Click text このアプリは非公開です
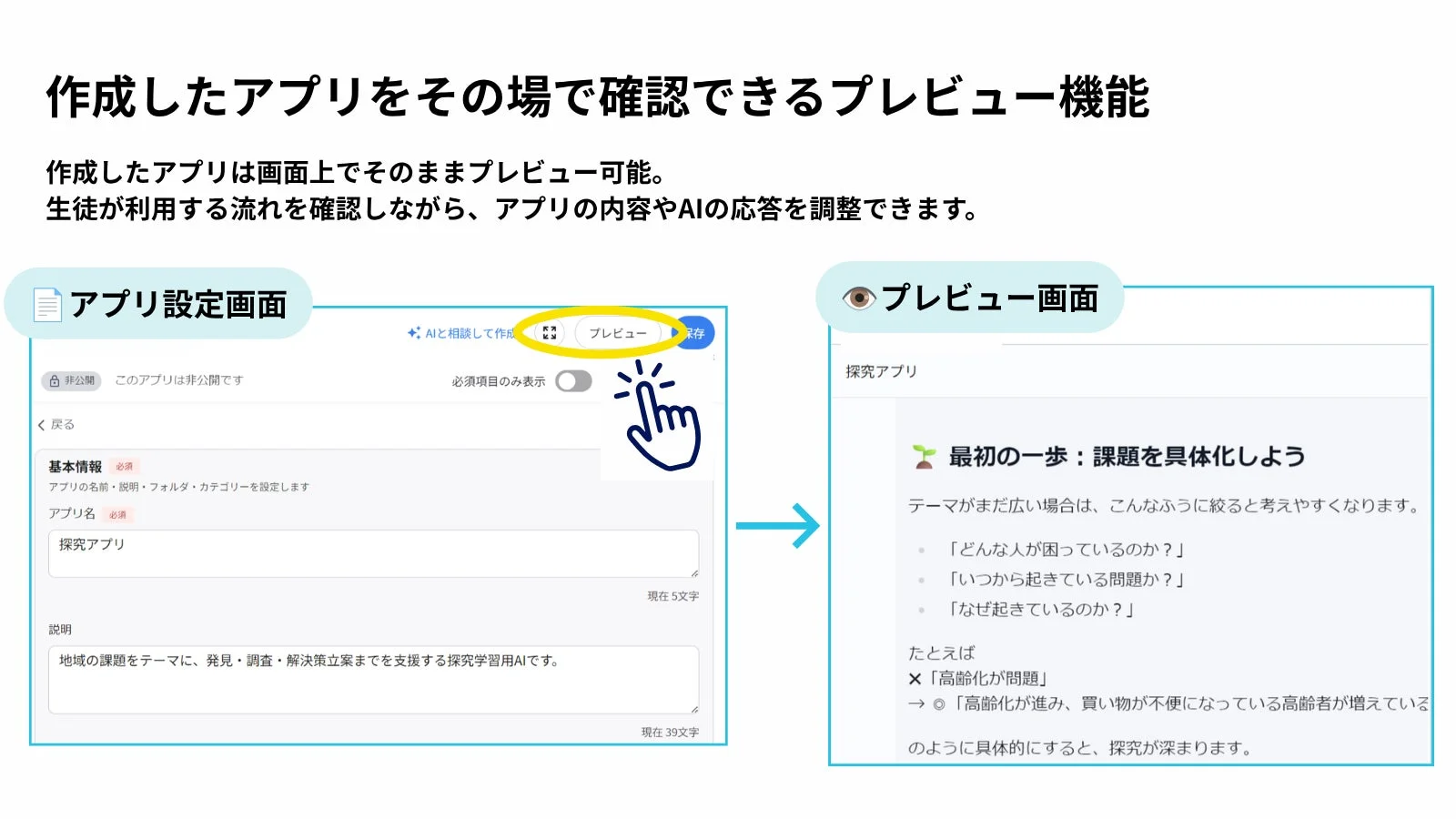This screenshot has height=819, width=1456. [179, 380]
